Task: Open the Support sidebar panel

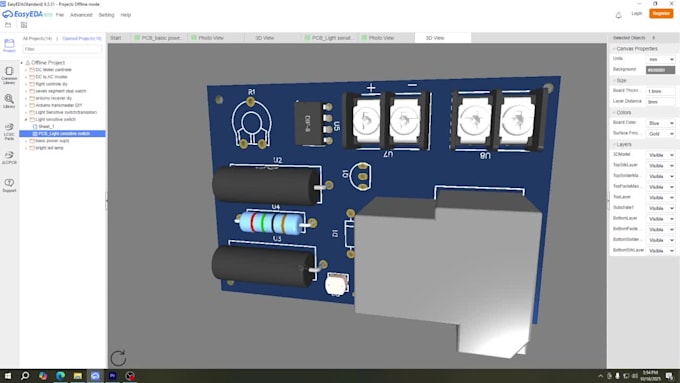Action: pyautogui.click(x=9, y=185)
